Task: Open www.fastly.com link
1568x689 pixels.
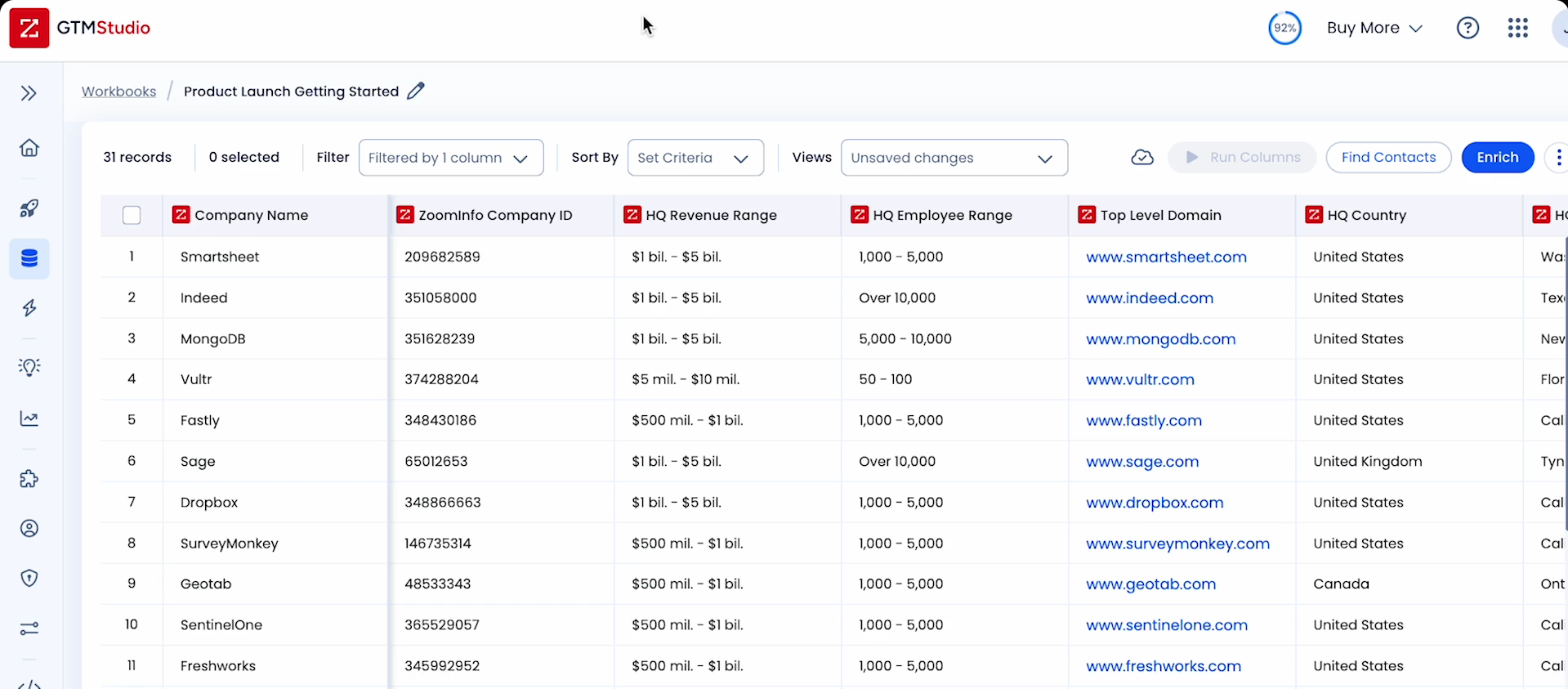Action: (1144, 420)
